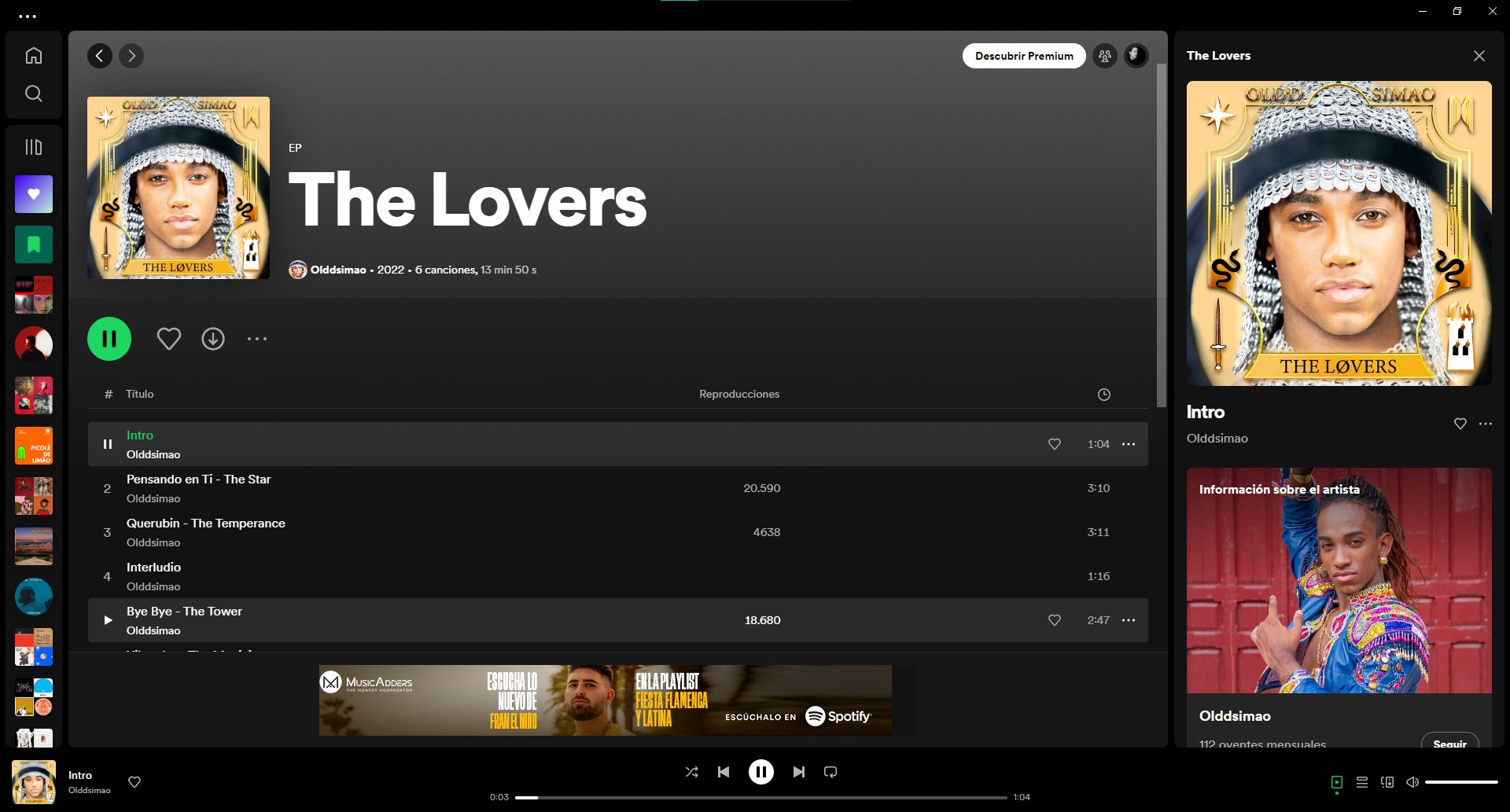Select track Pensando en Ti - The Star
This screenshot has height=812, width=1510.
tap(618, 488)
